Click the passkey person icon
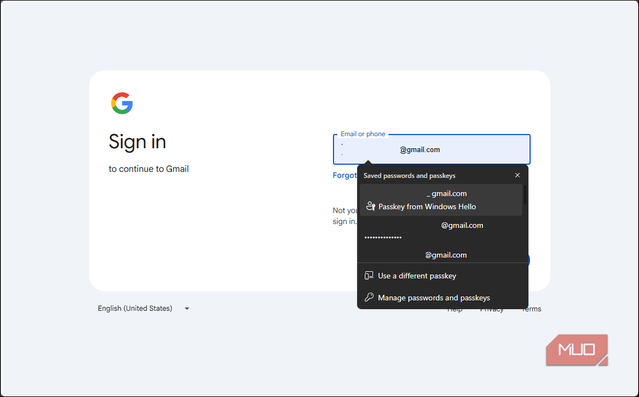 click(370, 206)
